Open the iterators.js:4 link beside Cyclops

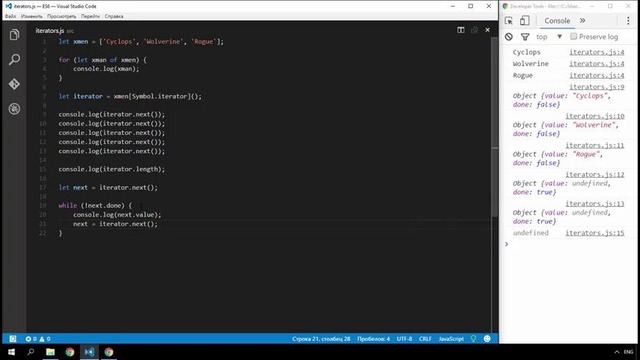[597, 52]
